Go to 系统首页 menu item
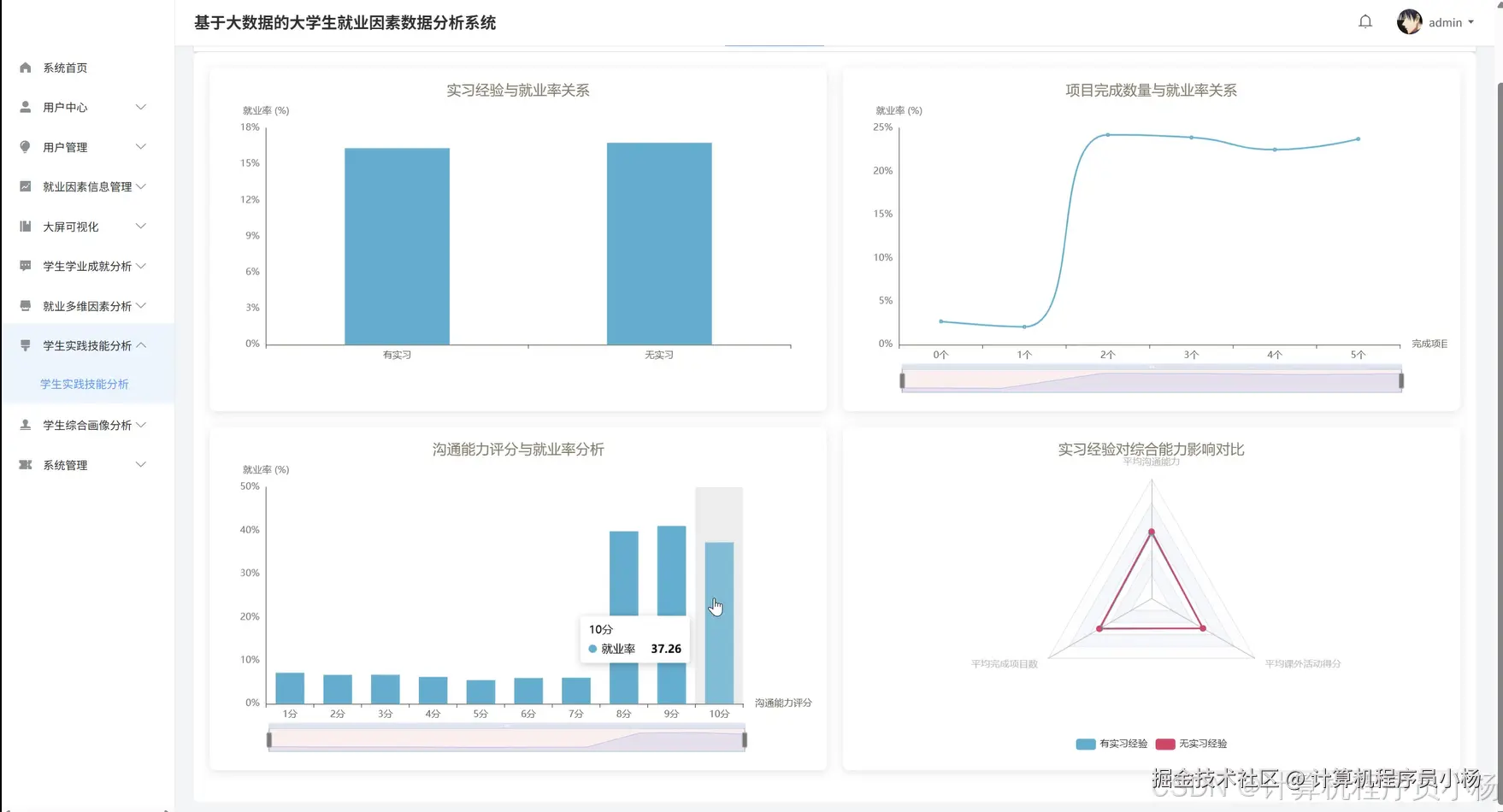Viewport: 1503px width, 812px height. pyautogui.click(x=65, y=68)
